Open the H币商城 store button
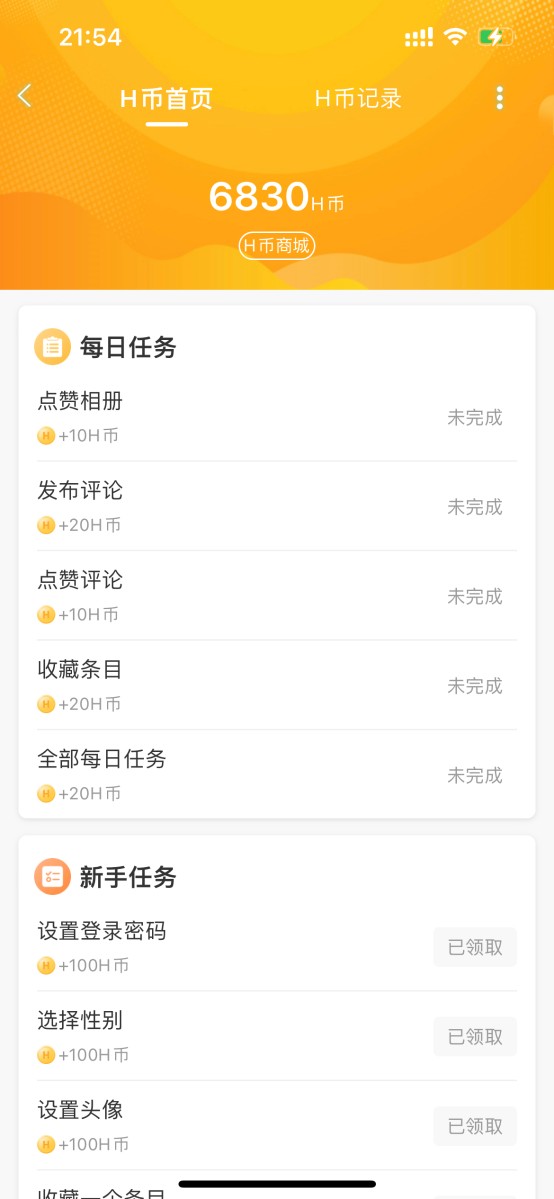Screen dimensions: 554x1199 click(277, 245)
